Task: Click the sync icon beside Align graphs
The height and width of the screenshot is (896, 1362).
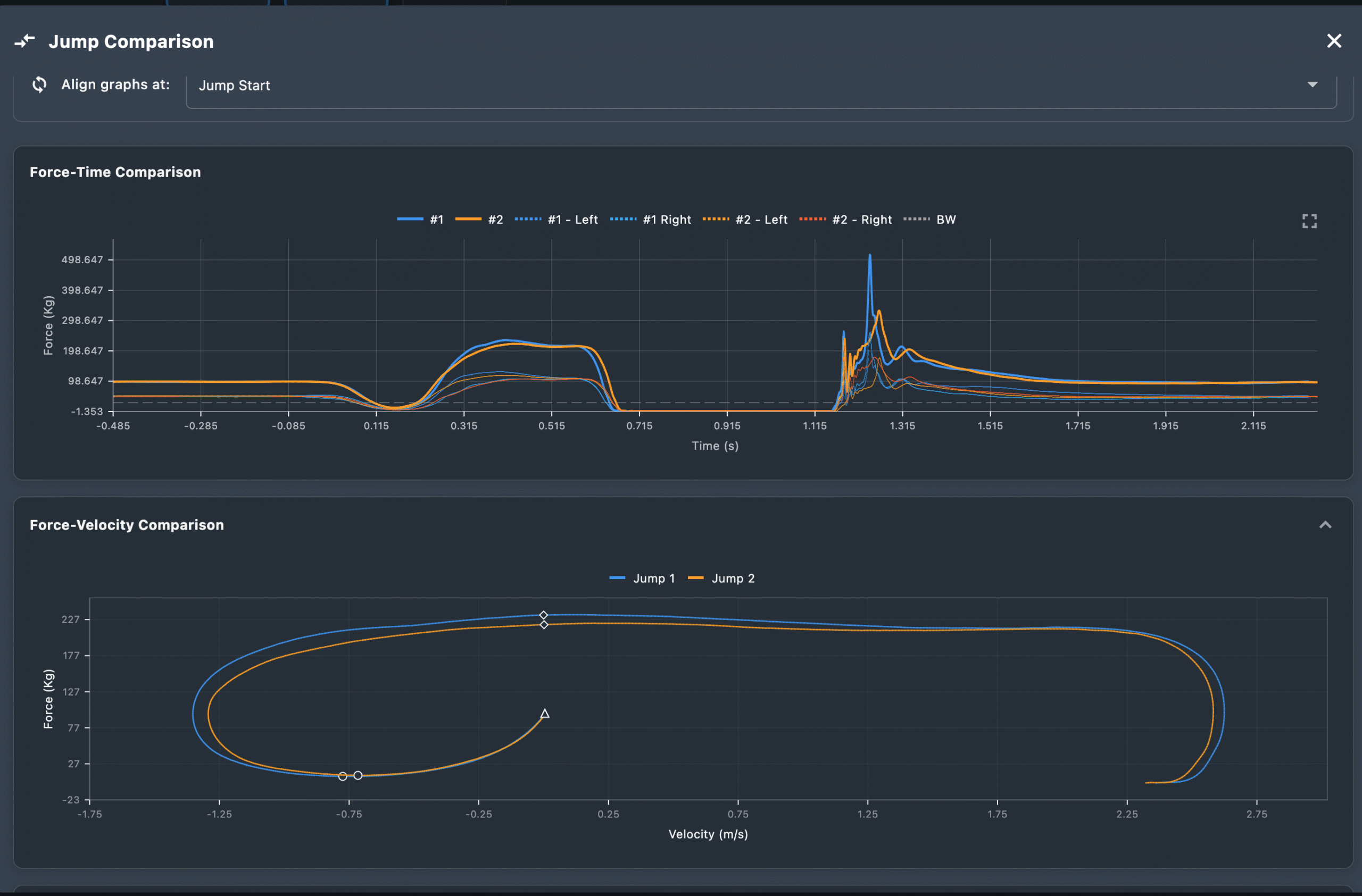Action: 39,85
